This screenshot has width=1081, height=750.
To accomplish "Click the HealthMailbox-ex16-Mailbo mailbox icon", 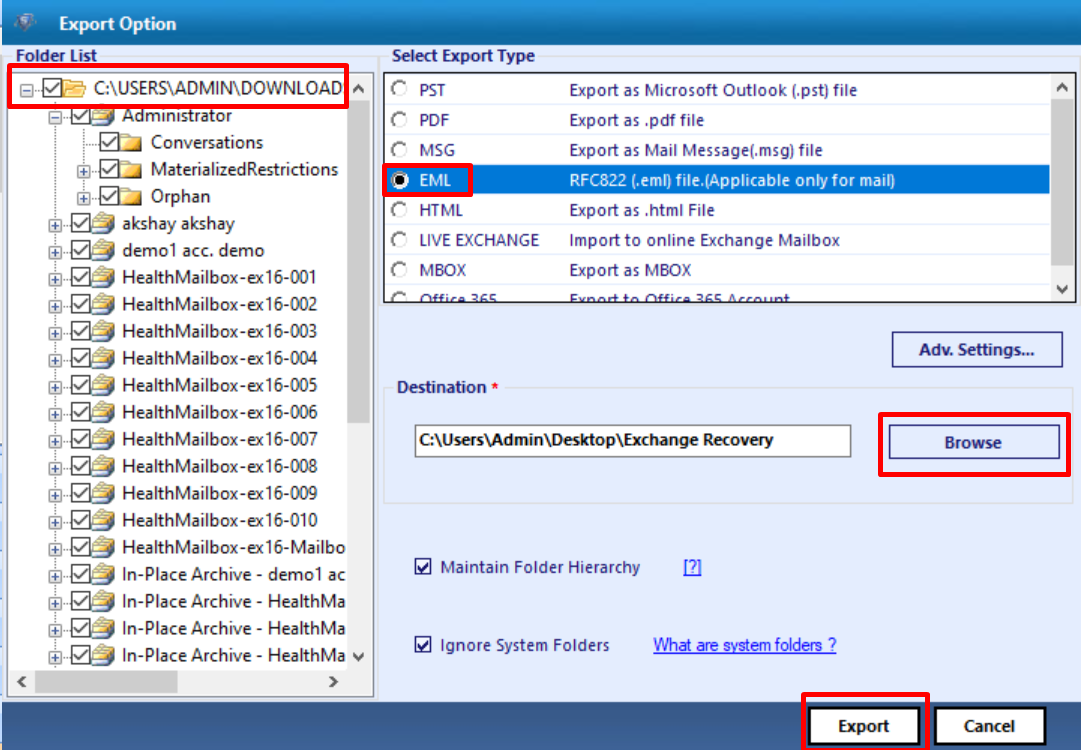I will tap(103, 547).
